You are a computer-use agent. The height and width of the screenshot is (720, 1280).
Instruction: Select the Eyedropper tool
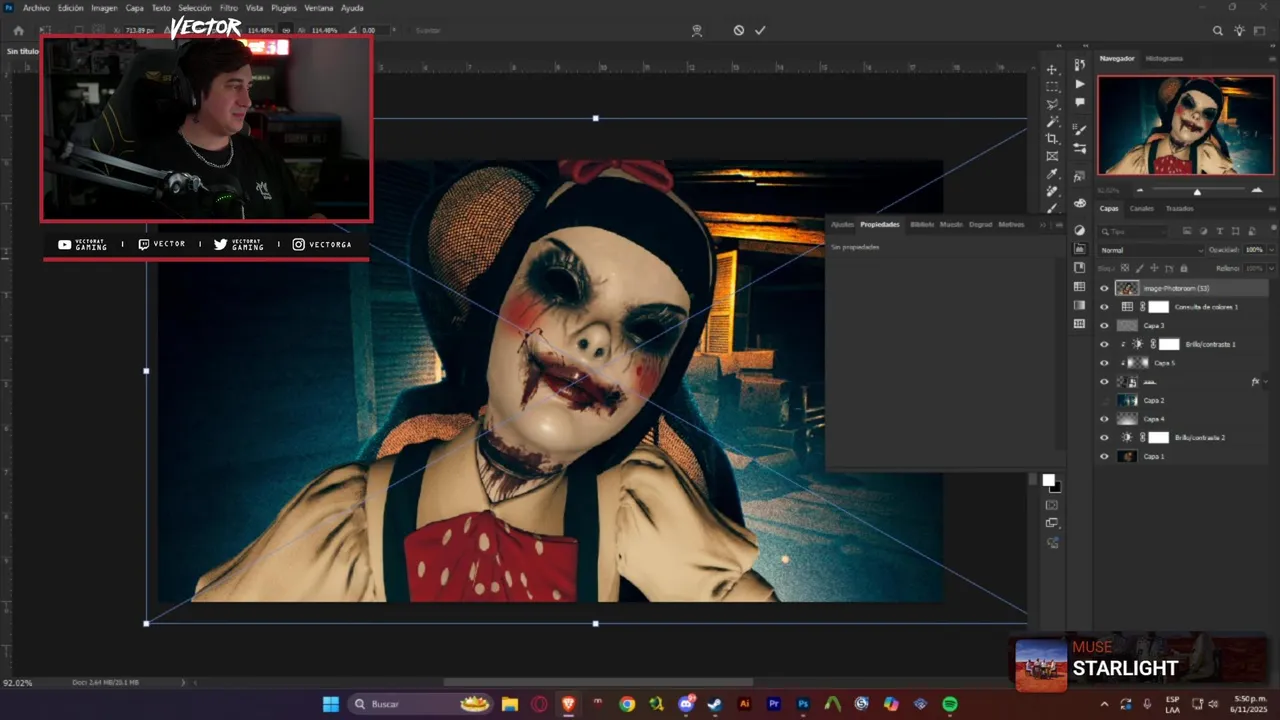click(1052, 174)
